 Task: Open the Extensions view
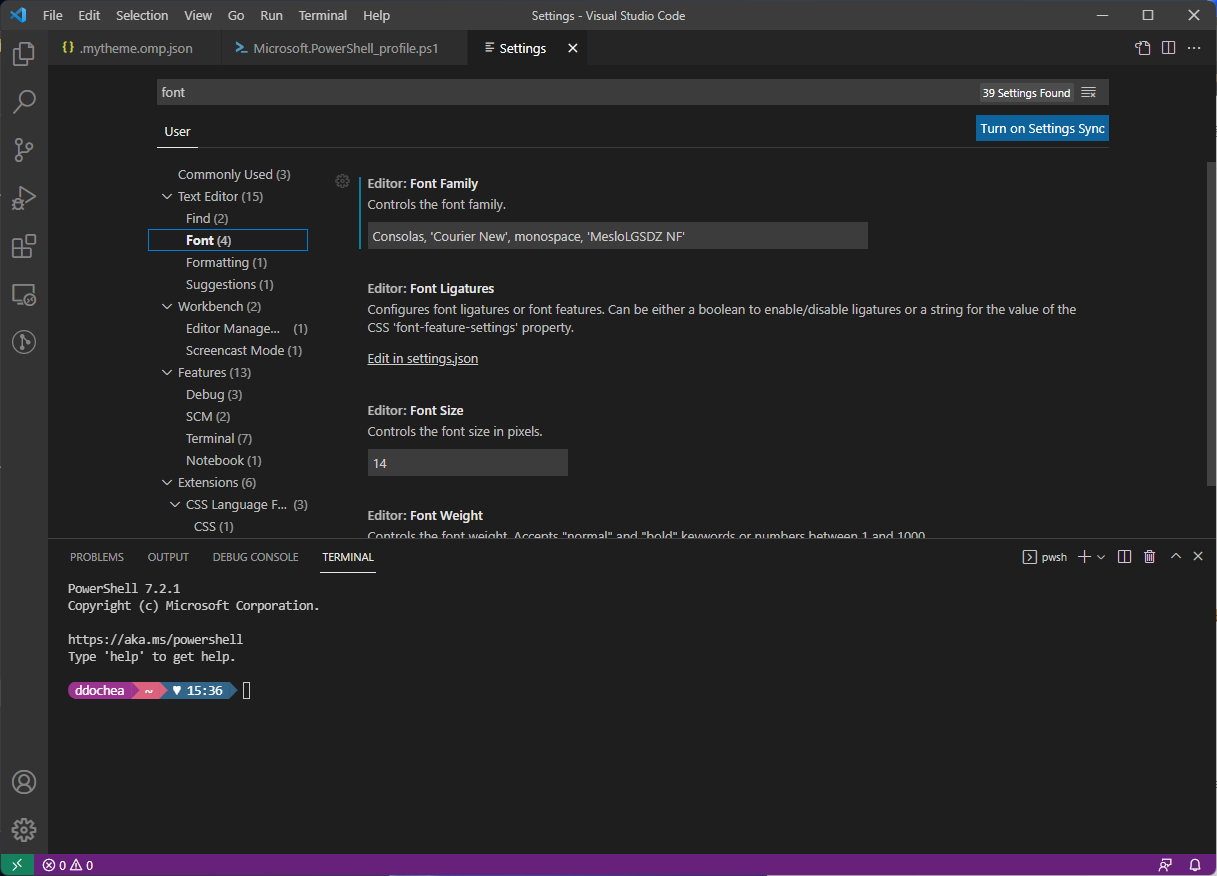(x=24, y=246)
